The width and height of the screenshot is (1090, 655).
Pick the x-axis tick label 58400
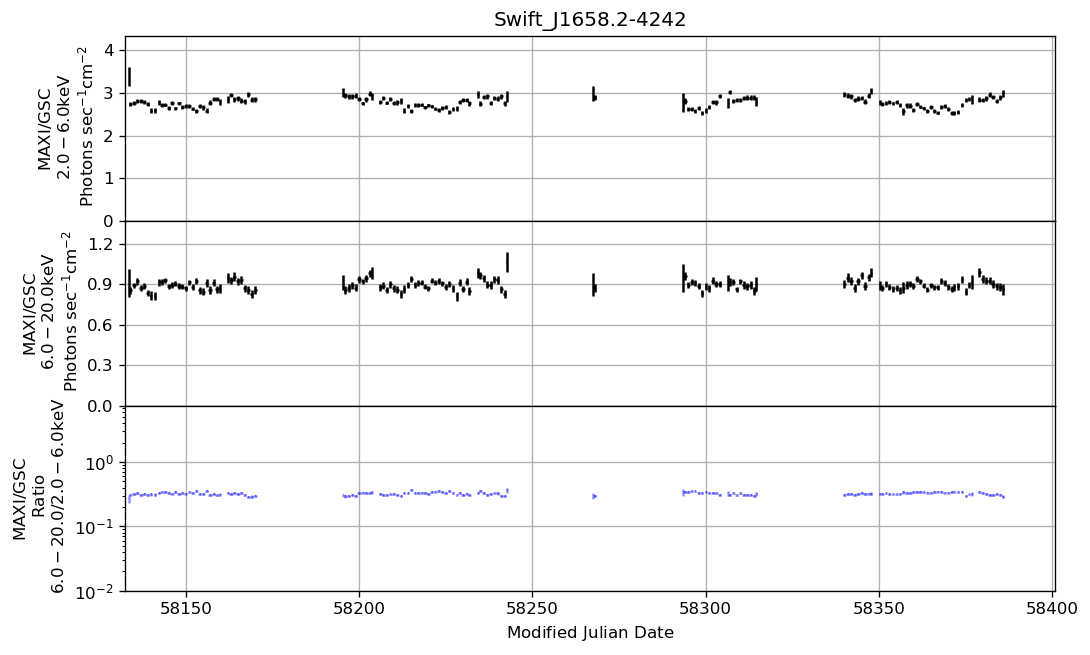click(1052, 609)
